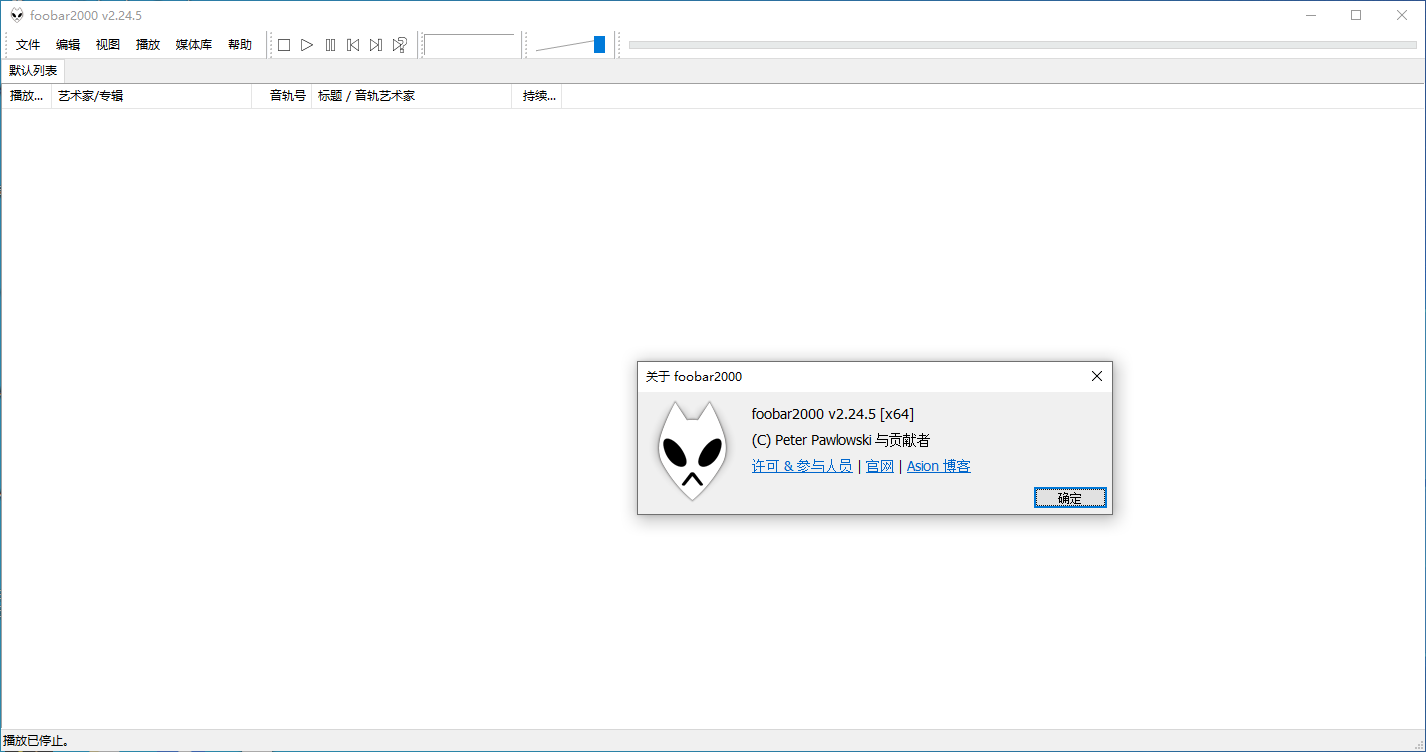Click the foobar2000 v2.24.5 [x64] version text
1426x752 pixels.
833,414
